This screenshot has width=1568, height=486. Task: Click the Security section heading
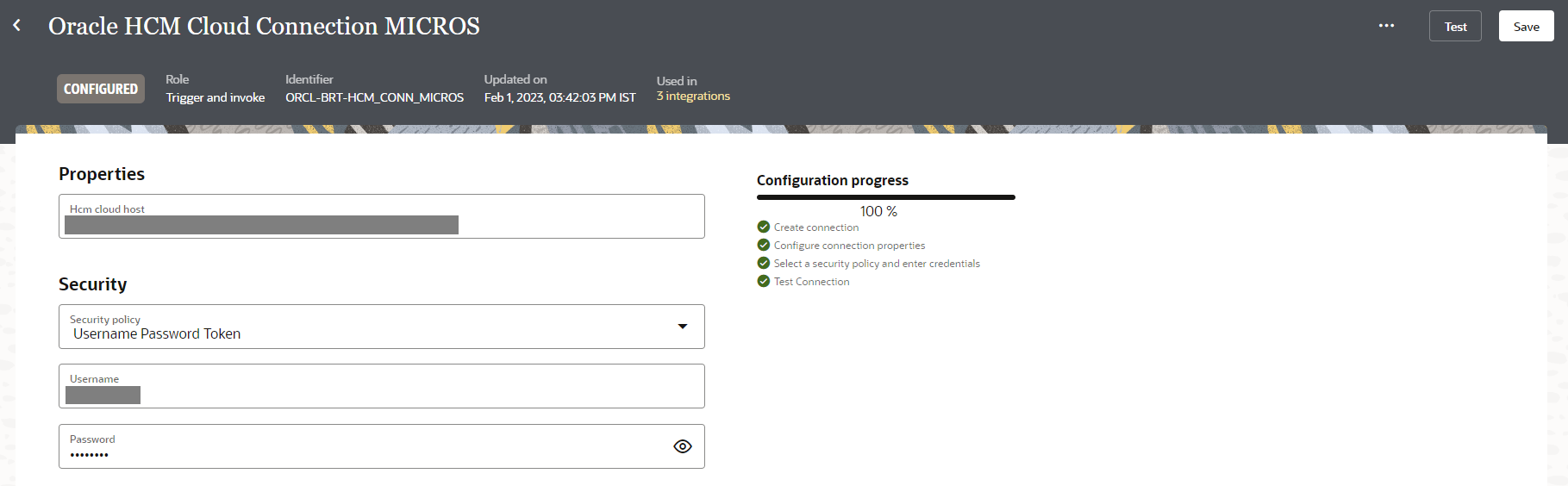coord(92,284)
